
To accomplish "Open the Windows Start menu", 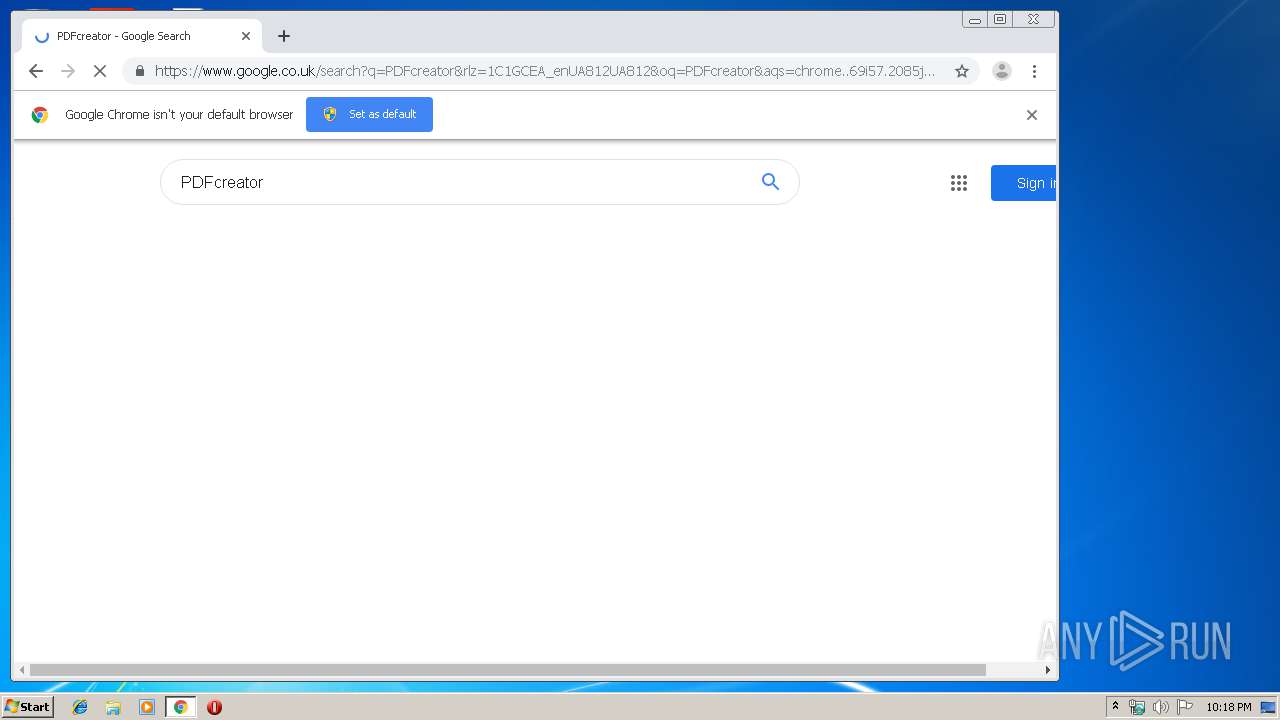I will 28,707.
